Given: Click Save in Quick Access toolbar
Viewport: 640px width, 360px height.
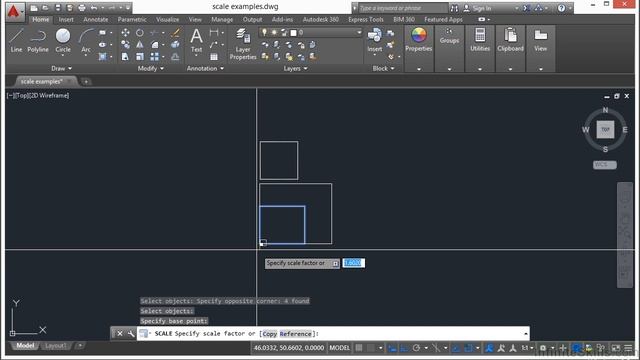Looking at the screenshot, I should coord(58,8).
